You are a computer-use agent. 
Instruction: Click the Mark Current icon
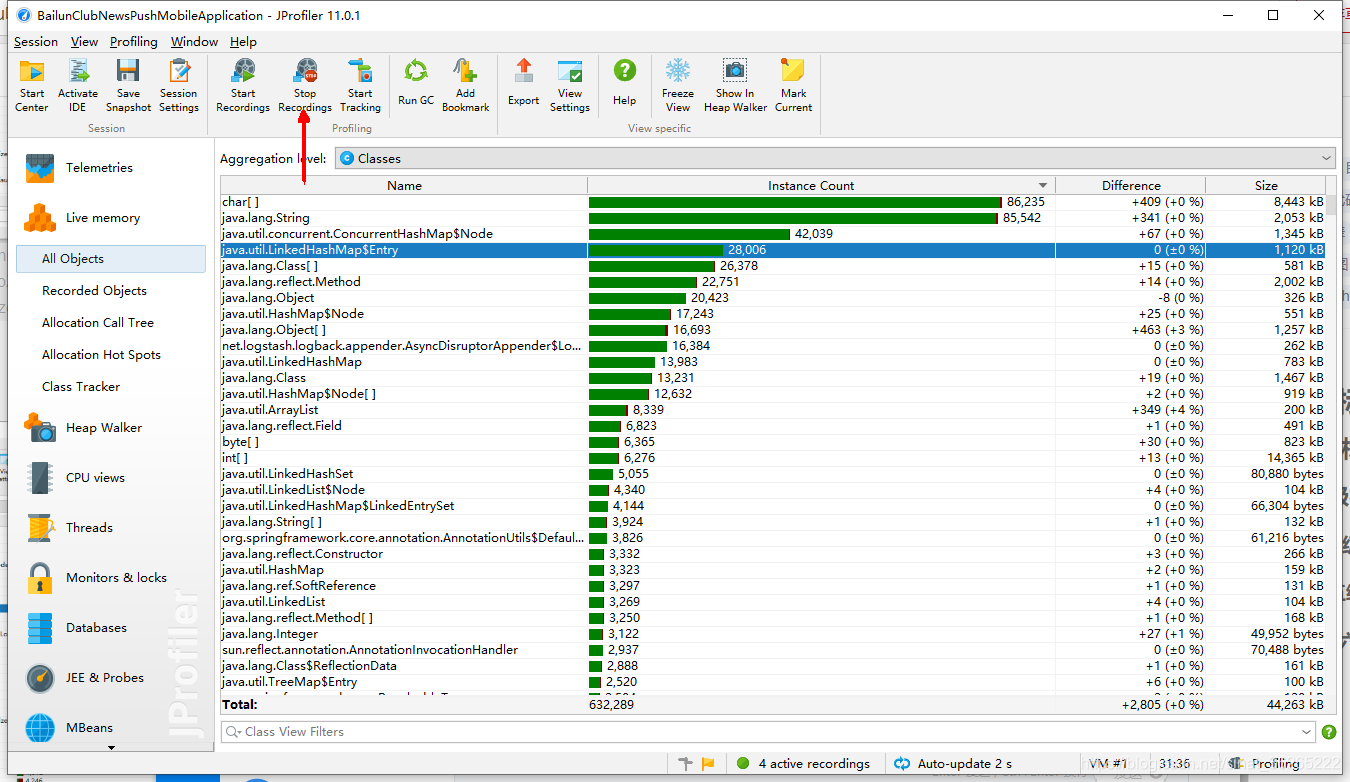[x=793, y=85]
